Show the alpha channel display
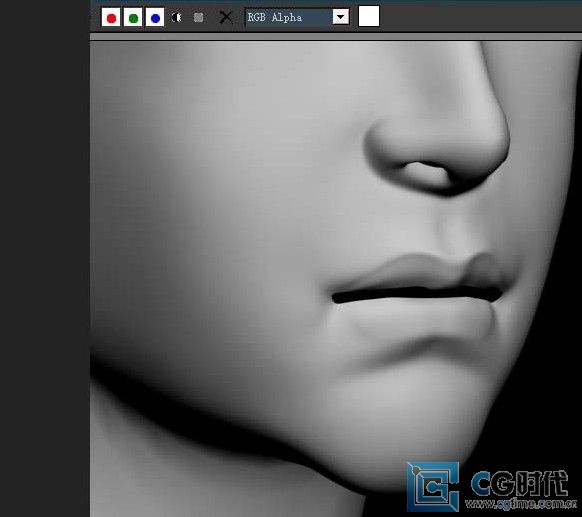Viewport: 582px width, 517px height. (x=176, y=17)
